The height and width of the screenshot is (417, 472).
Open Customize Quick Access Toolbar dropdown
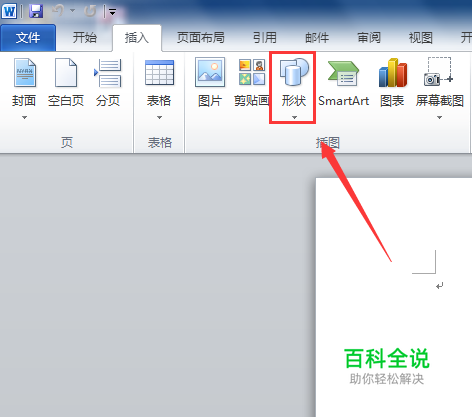pyautogui.click(x=112, y=12)
